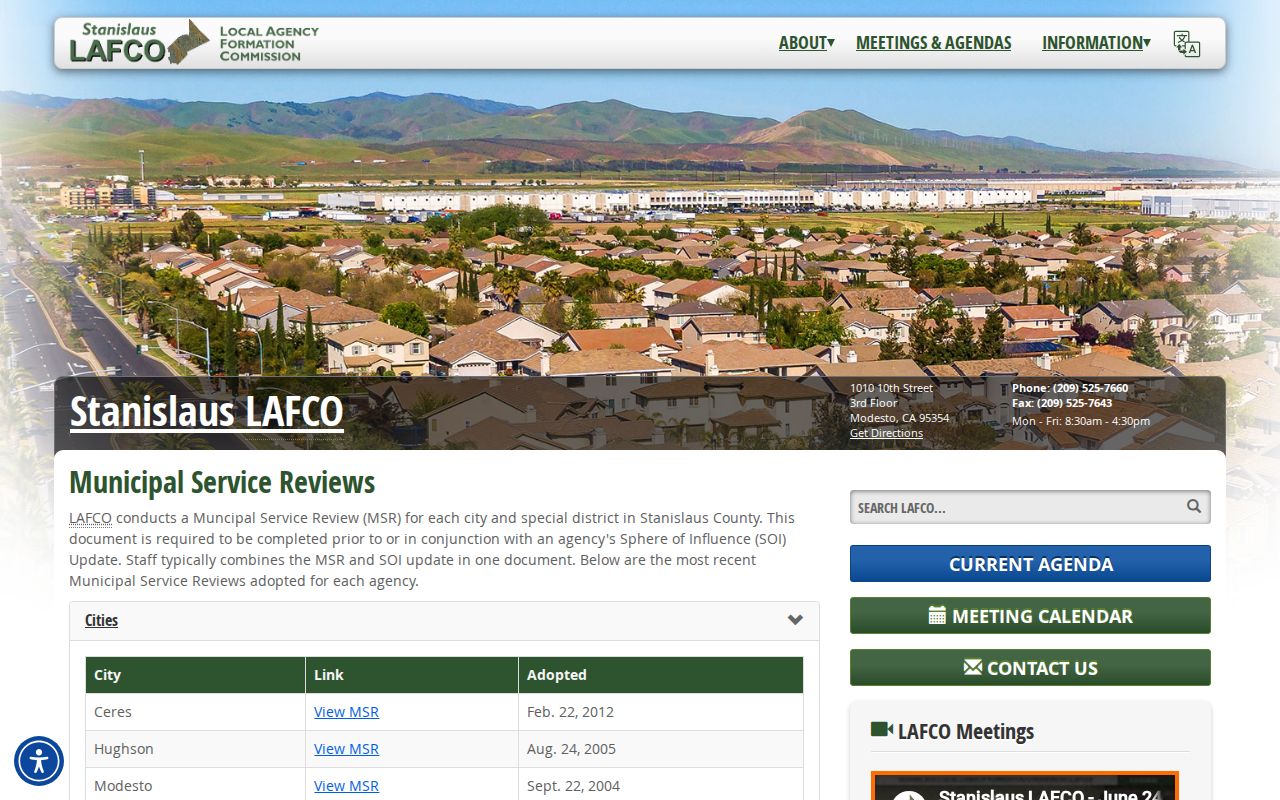Viewport: 1280px width, 800px height.
Task: Open View MSR for Hughson
Action: click(346, 749)
